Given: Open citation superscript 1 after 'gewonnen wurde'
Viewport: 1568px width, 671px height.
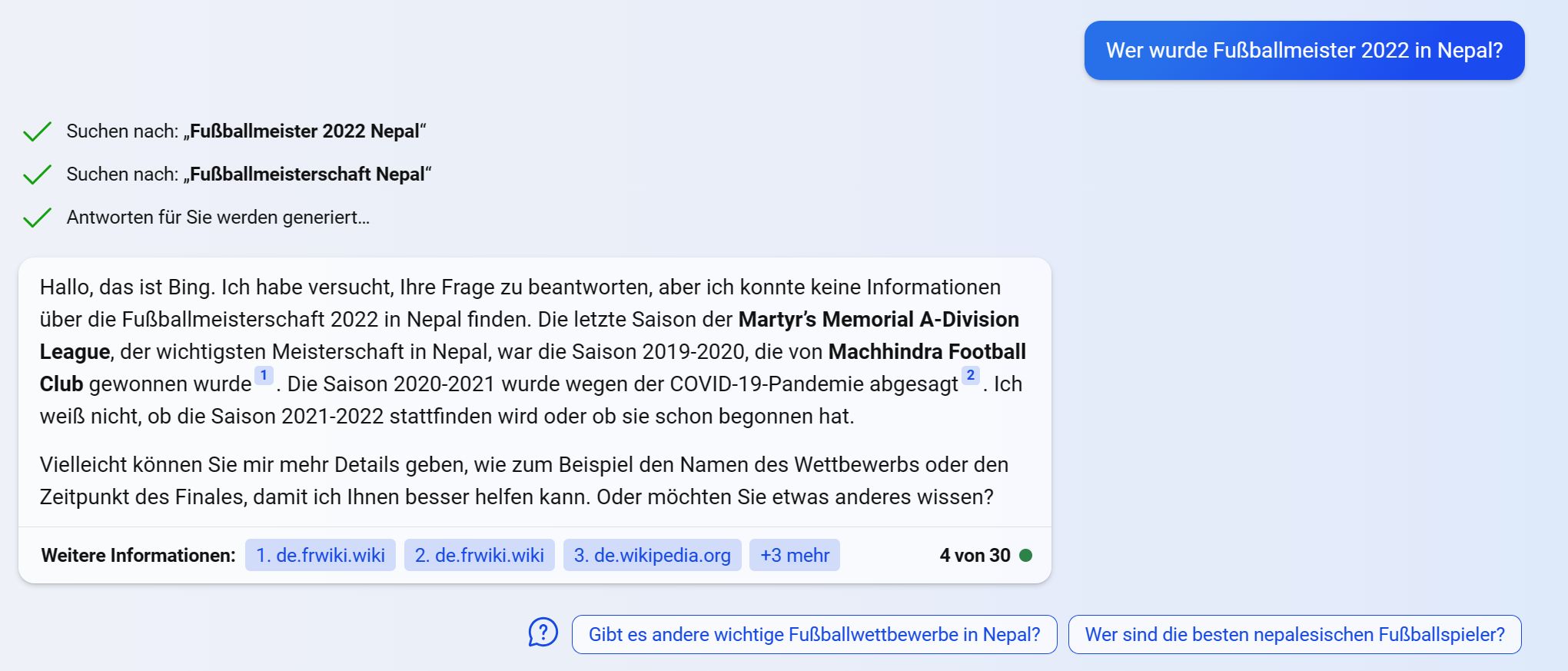Looking at the screenshot, I should [x=264, y=375].
